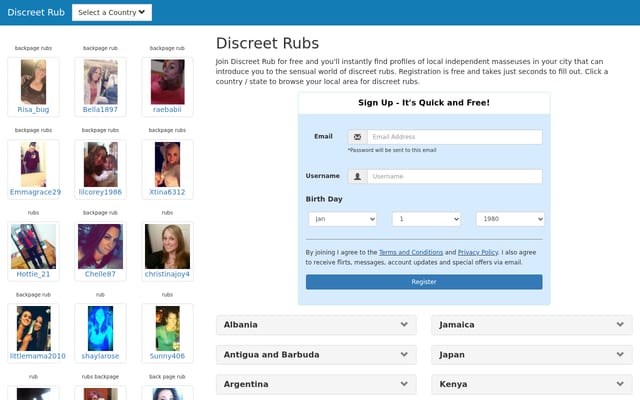This screenshot has width=640, height=400.
Task: Click the christinajoy4 username link
Action: pos(167,274)
